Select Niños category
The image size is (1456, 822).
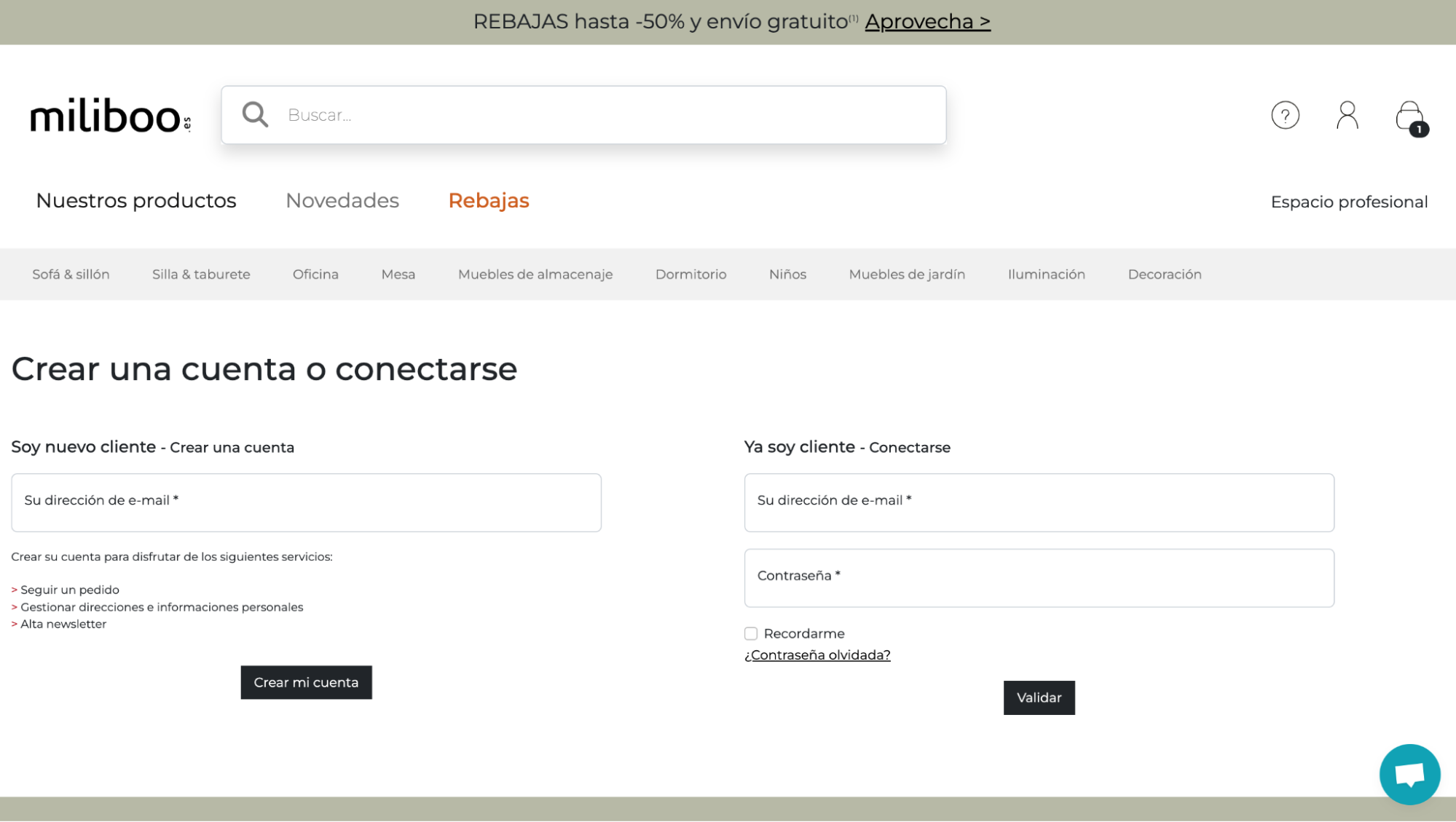tap(787, 274)
